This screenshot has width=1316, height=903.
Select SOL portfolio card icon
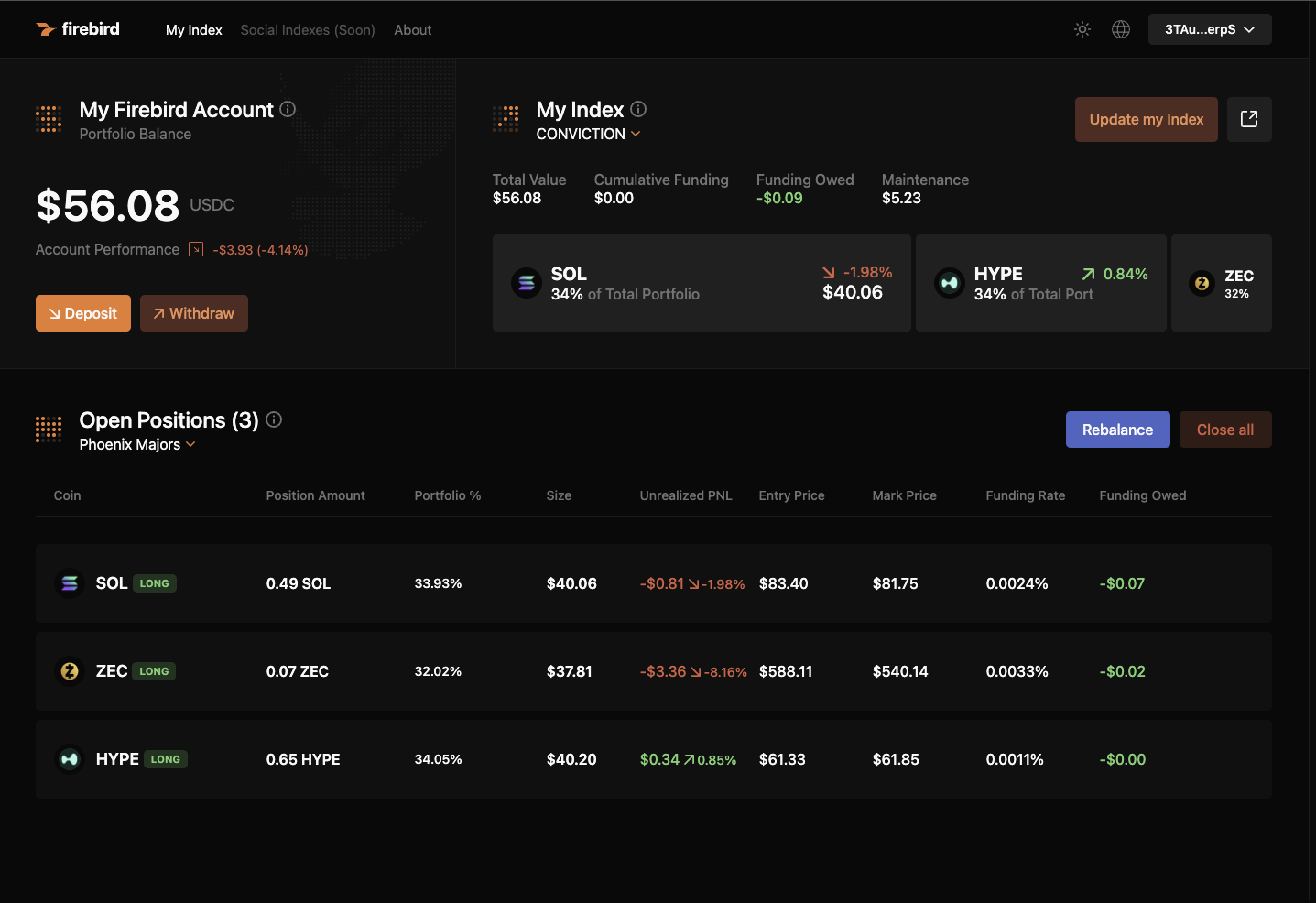527,283
